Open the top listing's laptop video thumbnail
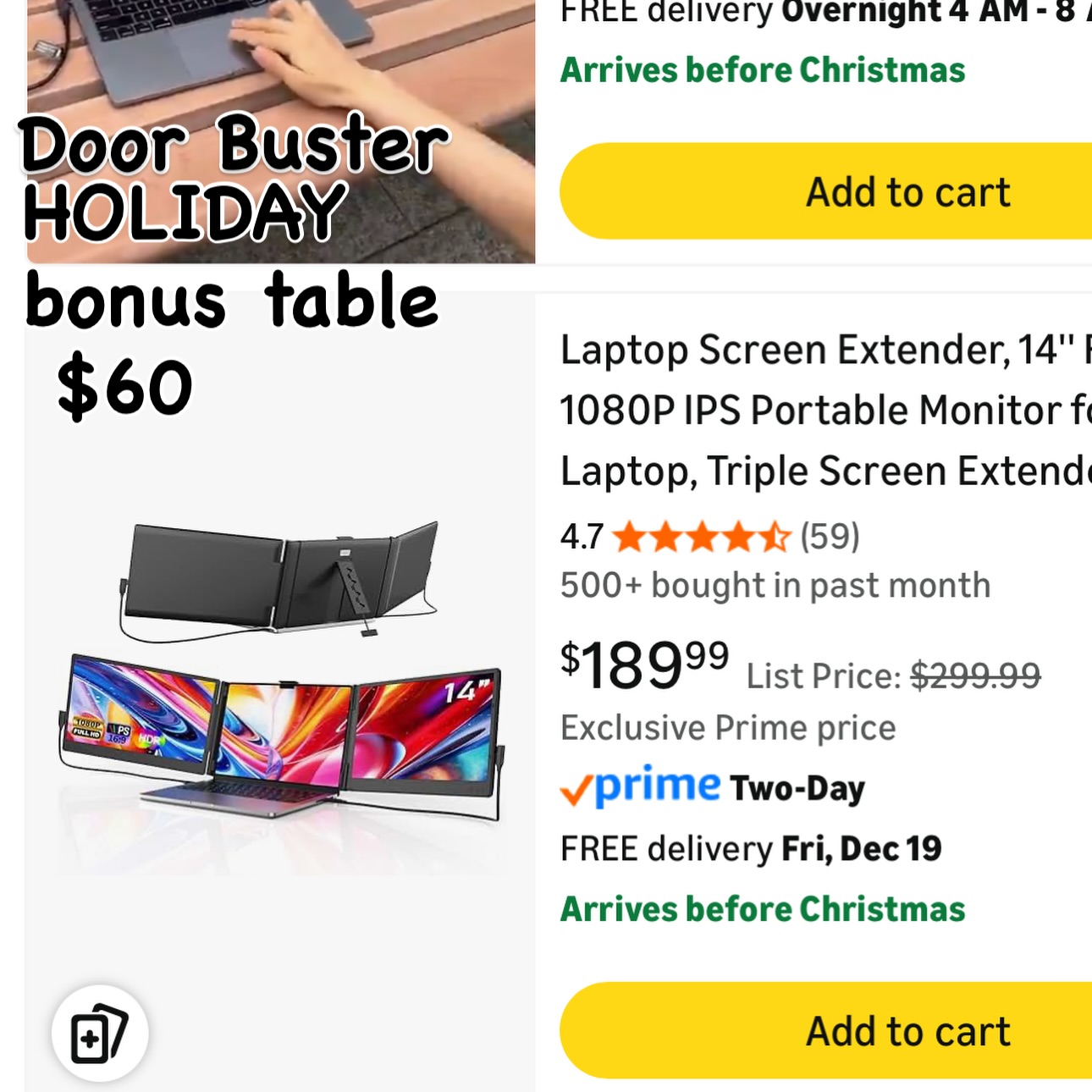This screenshot has height=1092, width=1092. 281,131
